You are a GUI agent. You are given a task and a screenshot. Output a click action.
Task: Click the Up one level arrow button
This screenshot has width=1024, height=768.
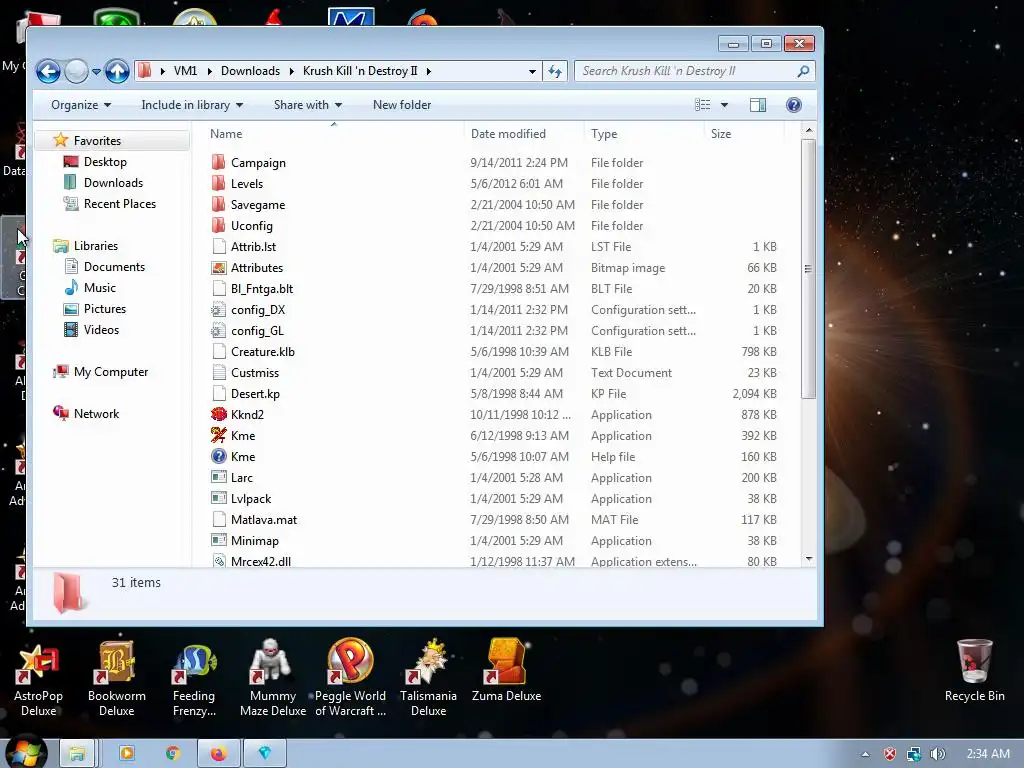click(117, 71)
